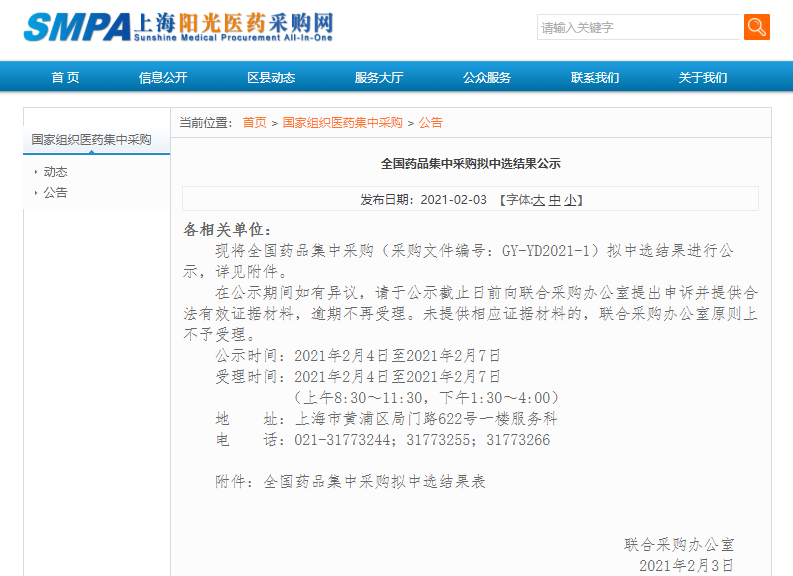Open the SMPA site logo

coord(179,27)
